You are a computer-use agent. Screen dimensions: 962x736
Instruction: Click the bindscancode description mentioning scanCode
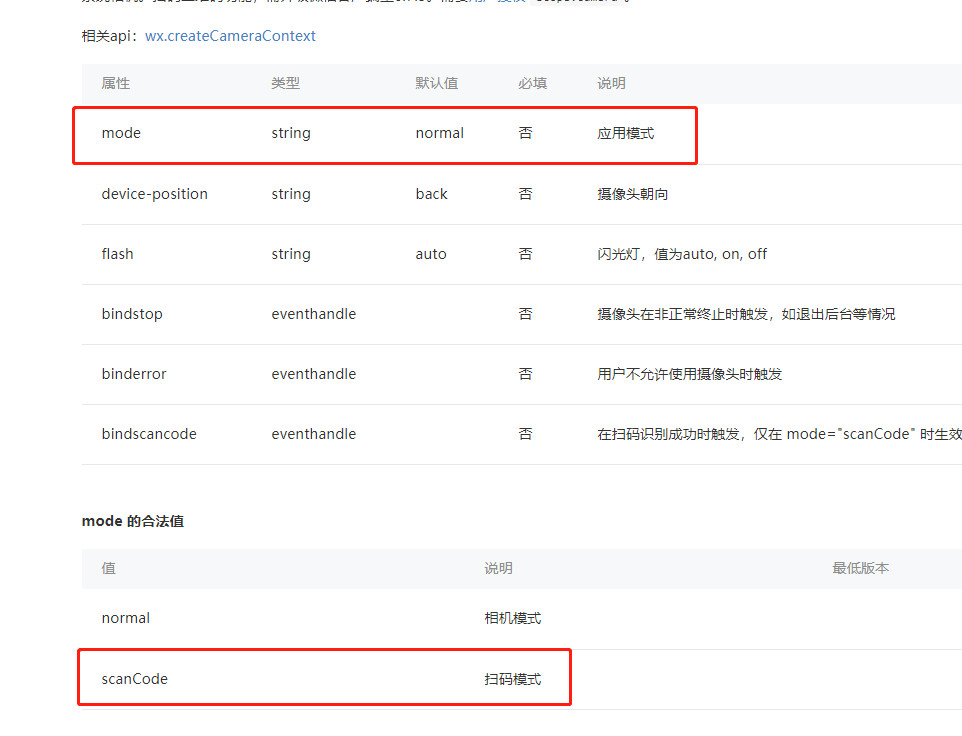779,434
